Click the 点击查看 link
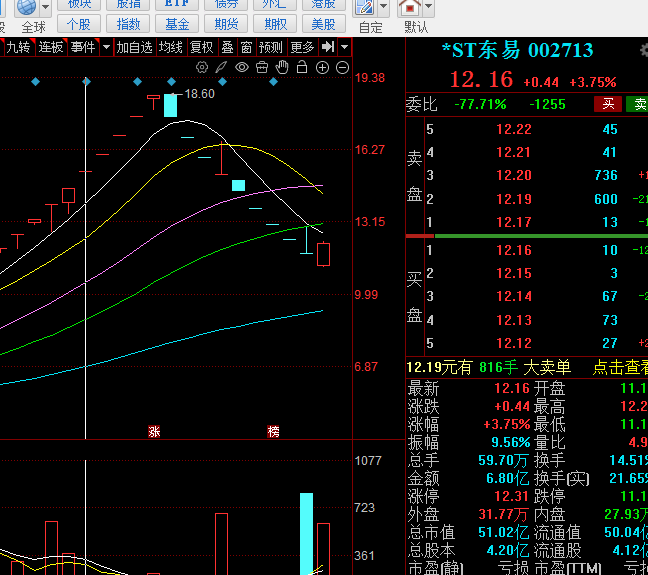The width and height of the screenshot is (648, 575). pyautogui.click(x=620, y=367)
